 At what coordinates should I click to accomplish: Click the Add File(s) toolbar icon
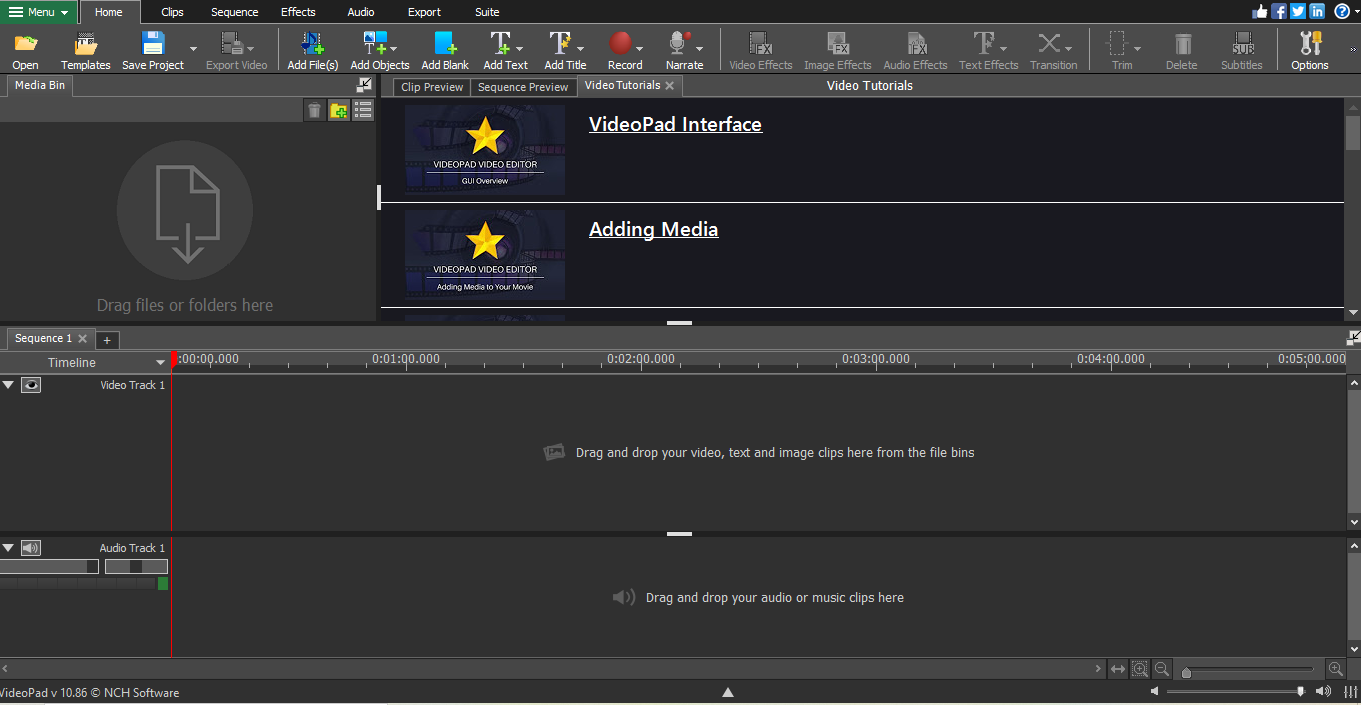(x=312, y=43)
